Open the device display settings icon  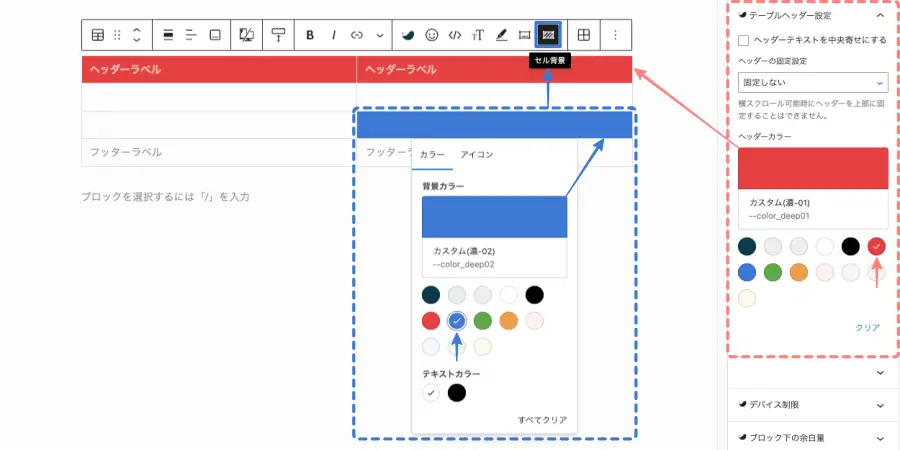[x=246, y=35]
